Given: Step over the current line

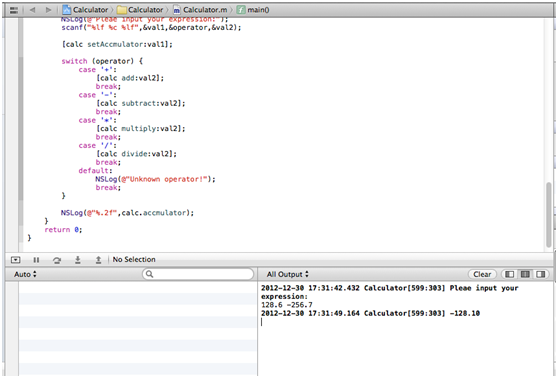Looking at the screenshot, I should click(57, 260).
